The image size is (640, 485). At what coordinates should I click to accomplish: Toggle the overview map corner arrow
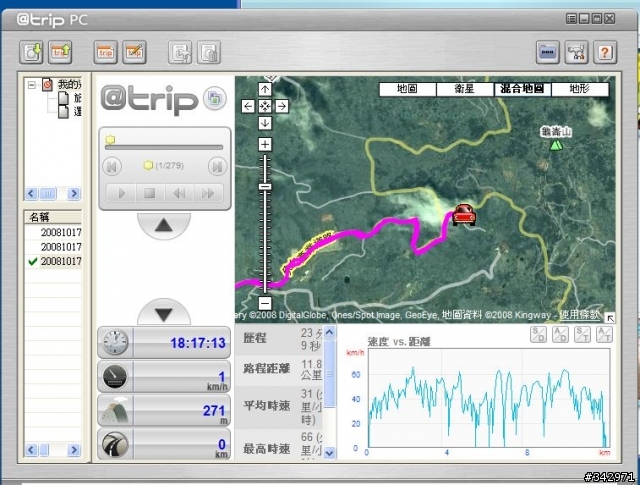point(610,318)
